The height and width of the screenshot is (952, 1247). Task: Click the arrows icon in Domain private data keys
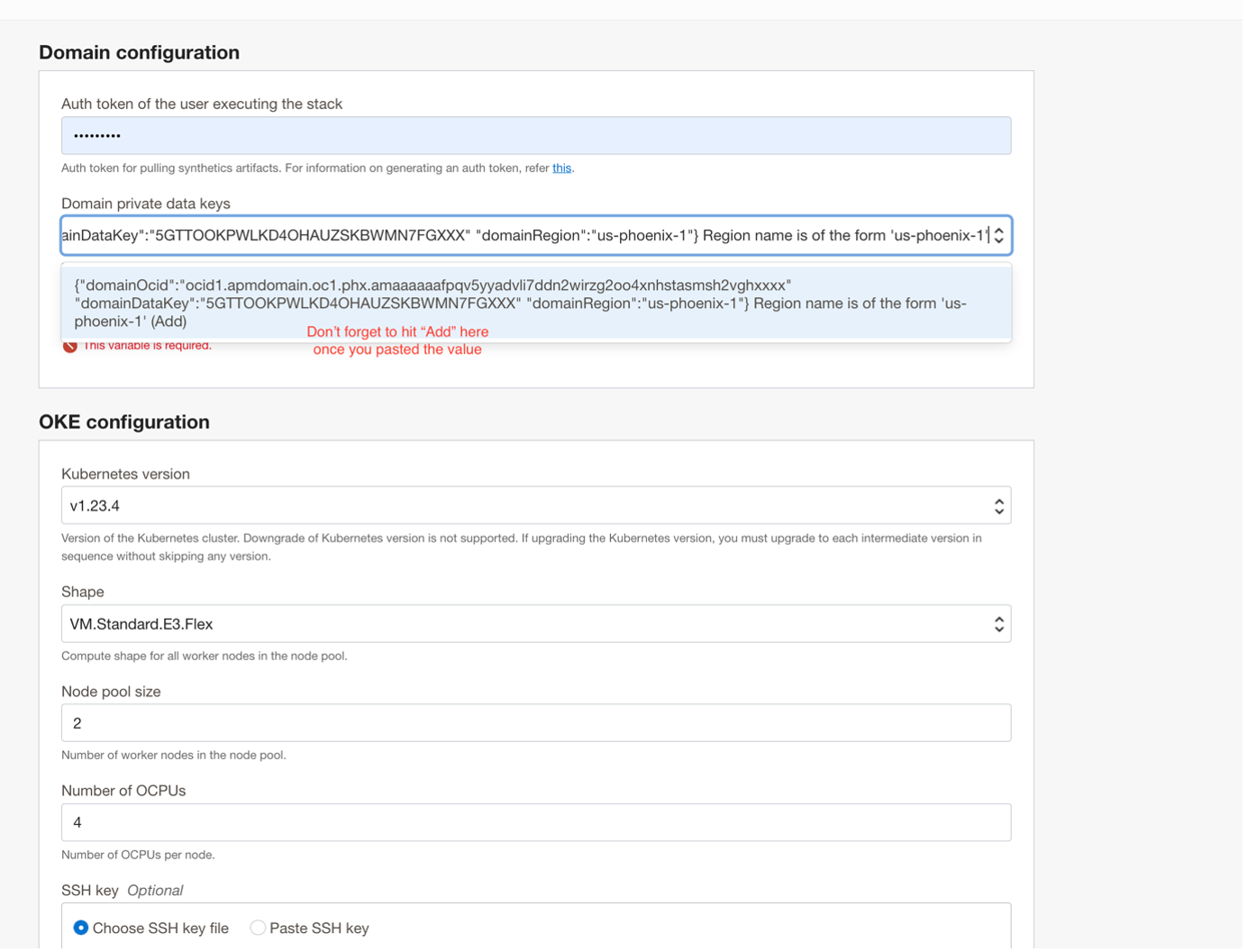[x=998, y=236]
